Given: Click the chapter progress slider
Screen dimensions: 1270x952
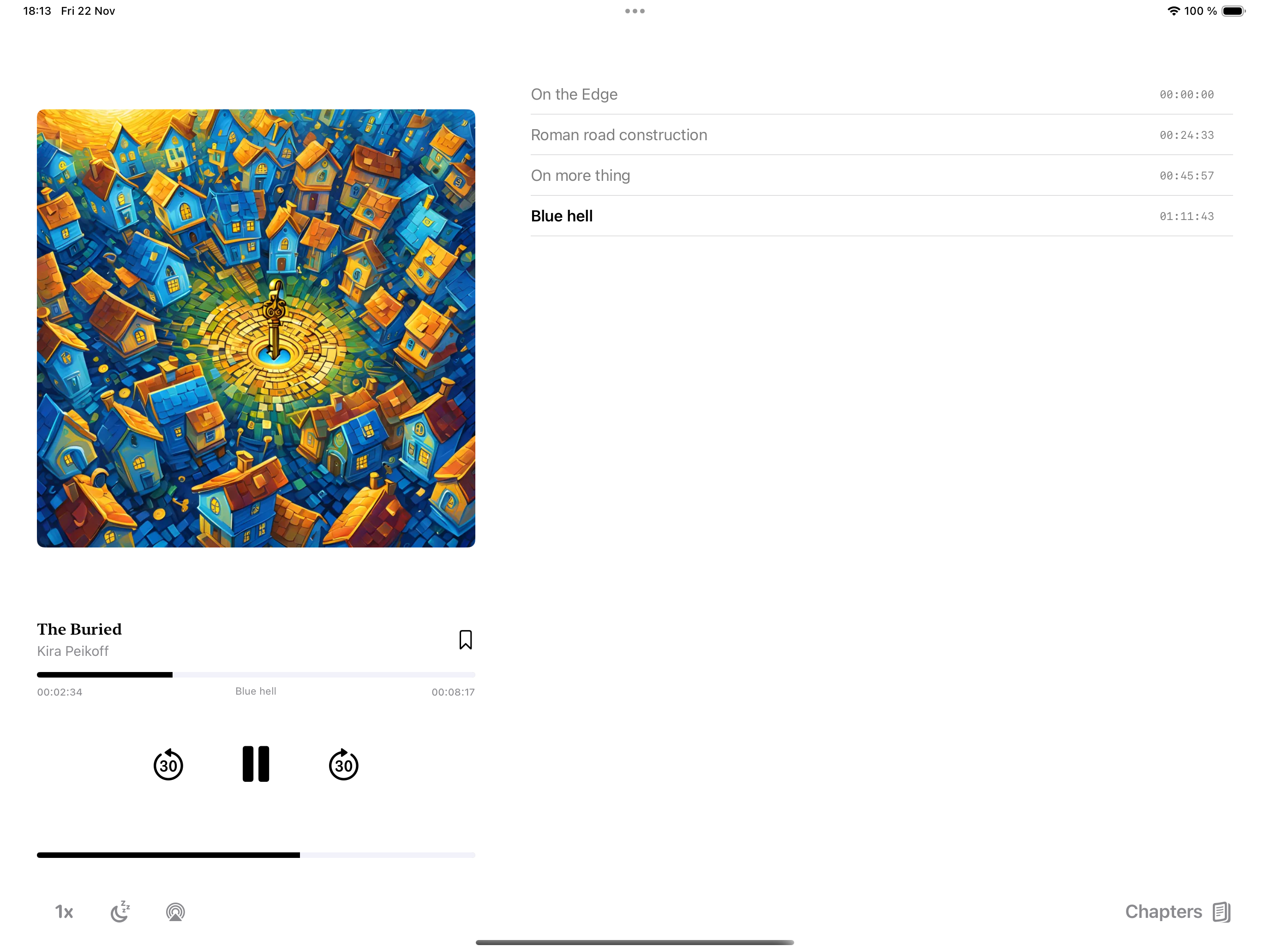Looking at the screenshot, I should click(256, 675).
